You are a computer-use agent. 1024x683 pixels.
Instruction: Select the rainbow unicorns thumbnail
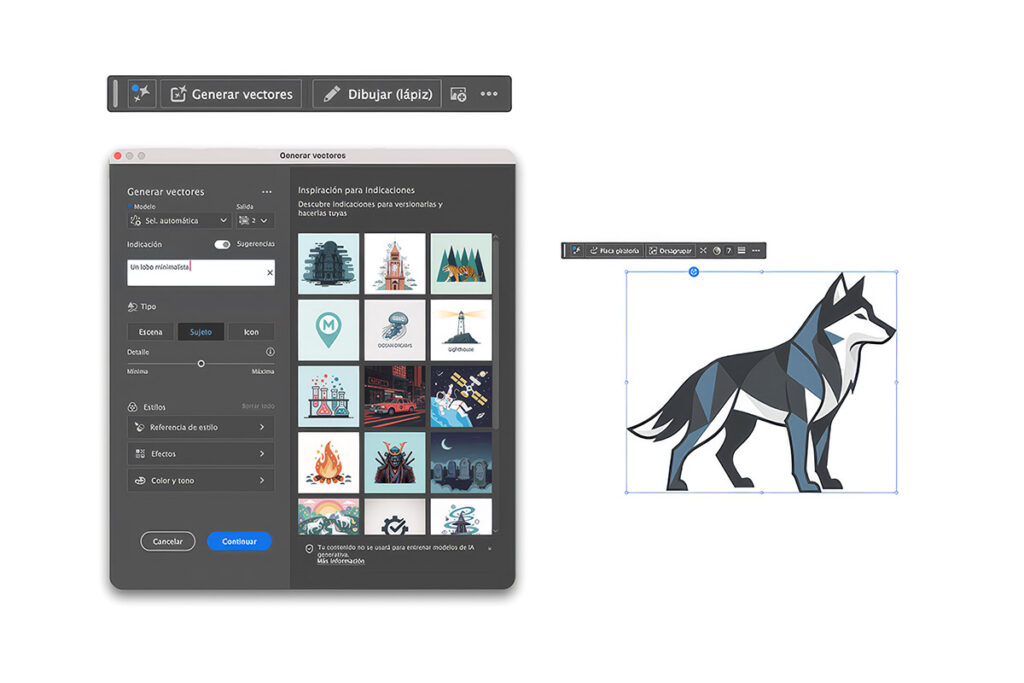click(x=328, y=516)
